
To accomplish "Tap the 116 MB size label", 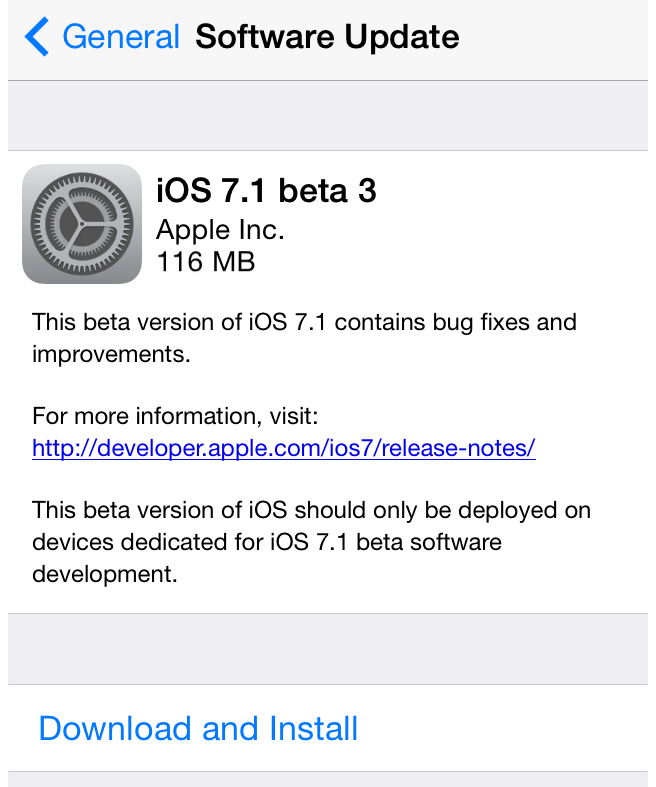I will [x=206, y=262].
